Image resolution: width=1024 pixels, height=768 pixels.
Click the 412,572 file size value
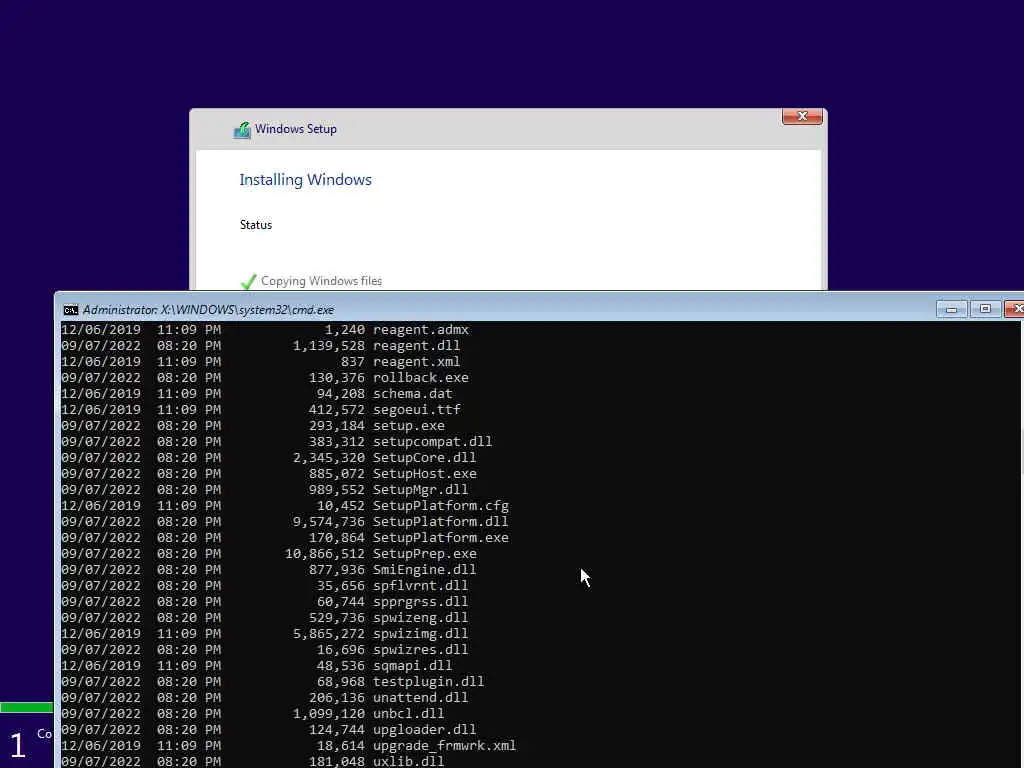click(x=336, y=409)
